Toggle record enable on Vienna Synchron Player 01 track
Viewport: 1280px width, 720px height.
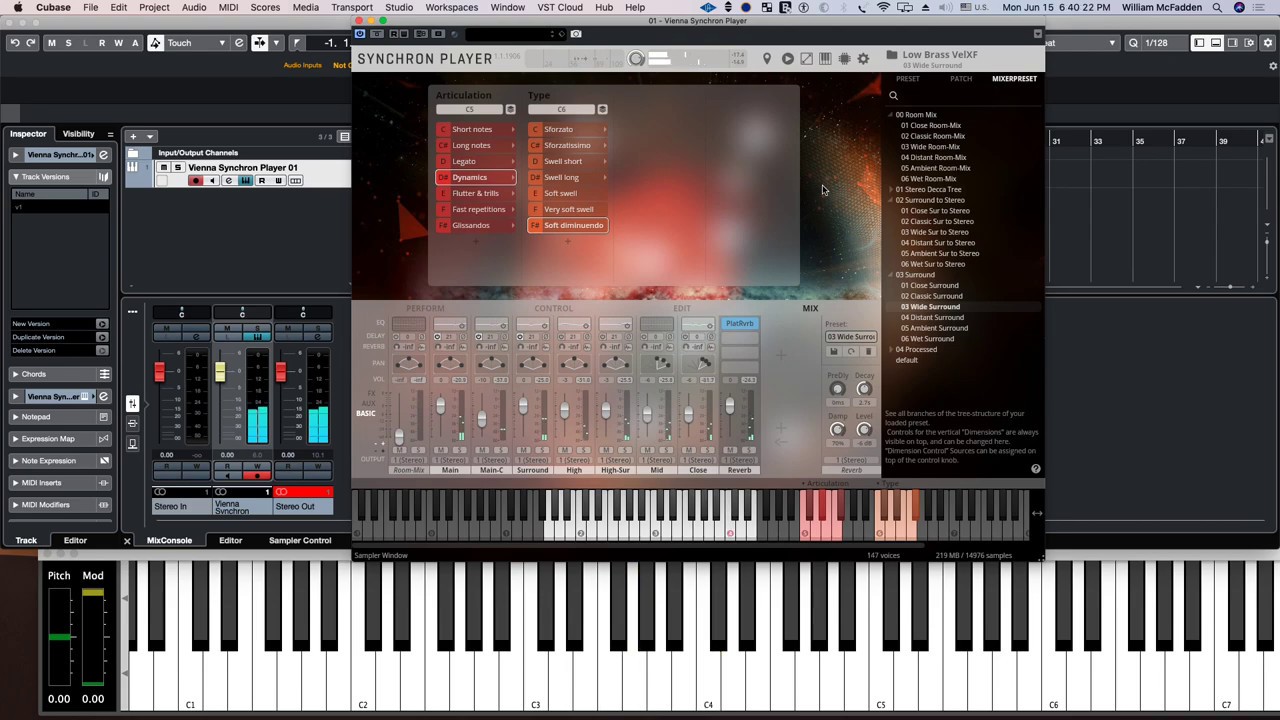tap(196, 181)
